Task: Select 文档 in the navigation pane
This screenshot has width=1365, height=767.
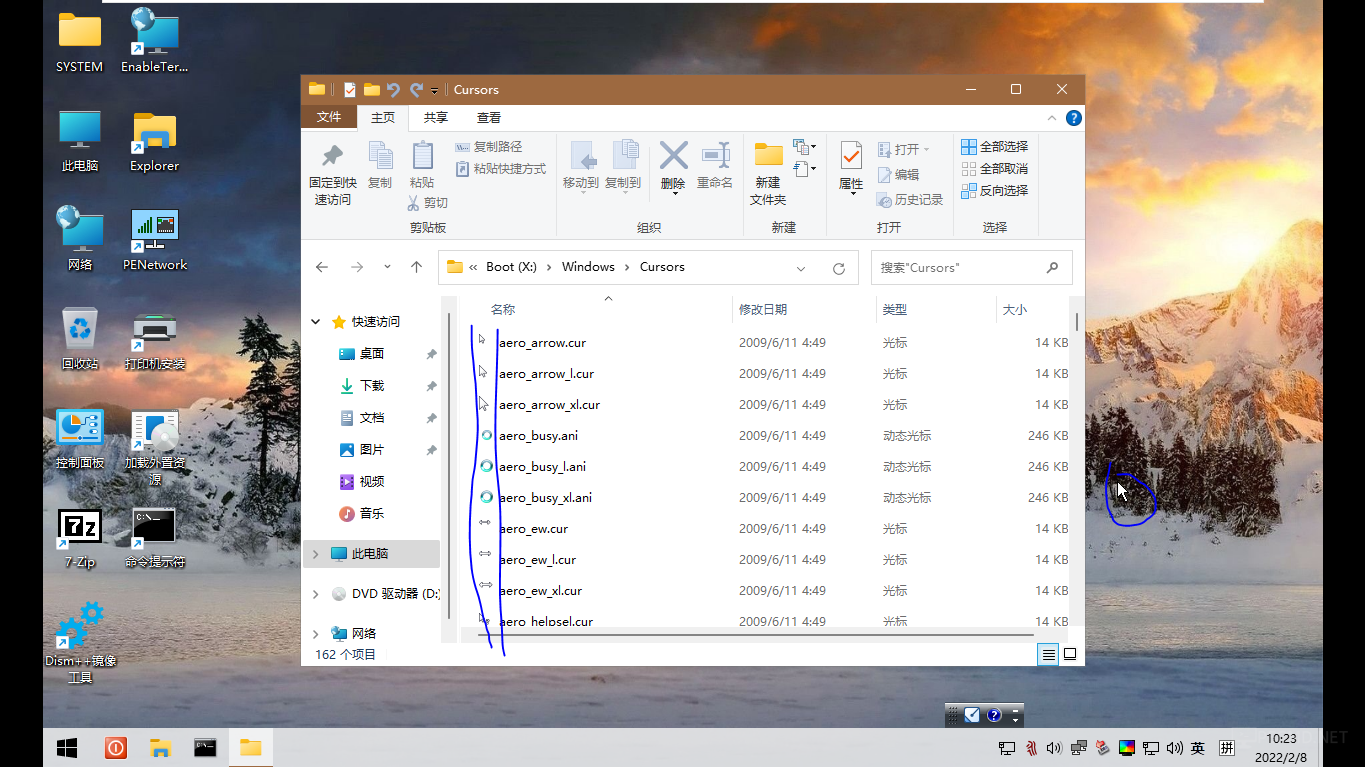Action: [x=372, y=418]
